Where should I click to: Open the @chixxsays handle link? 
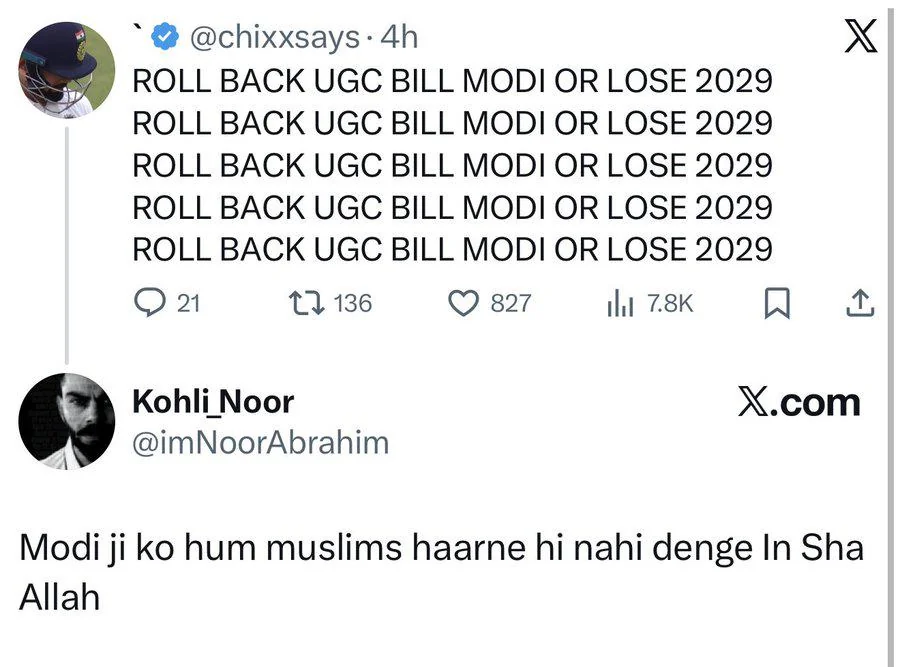coord(272,38)
